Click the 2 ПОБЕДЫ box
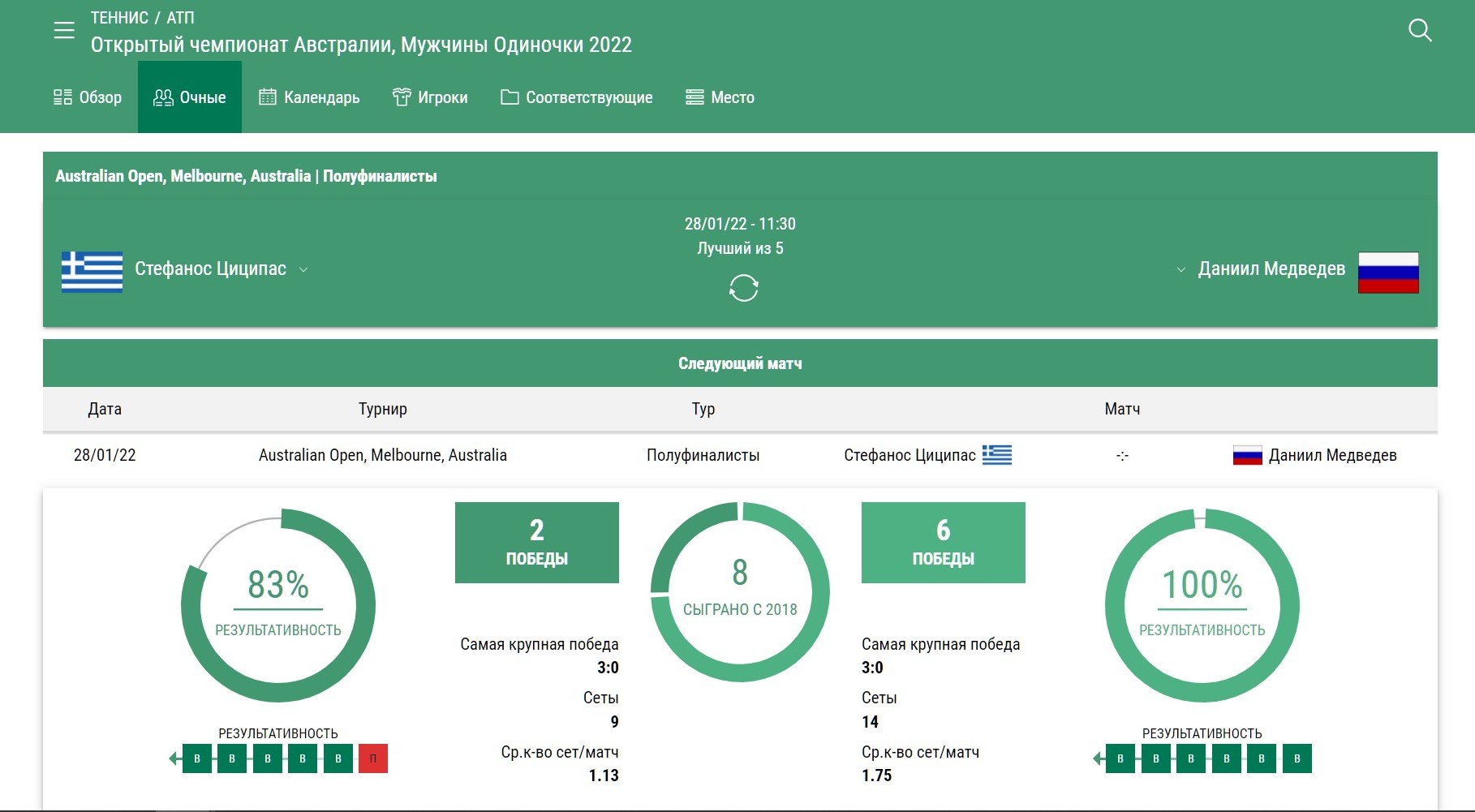 [x=537, y=543]
